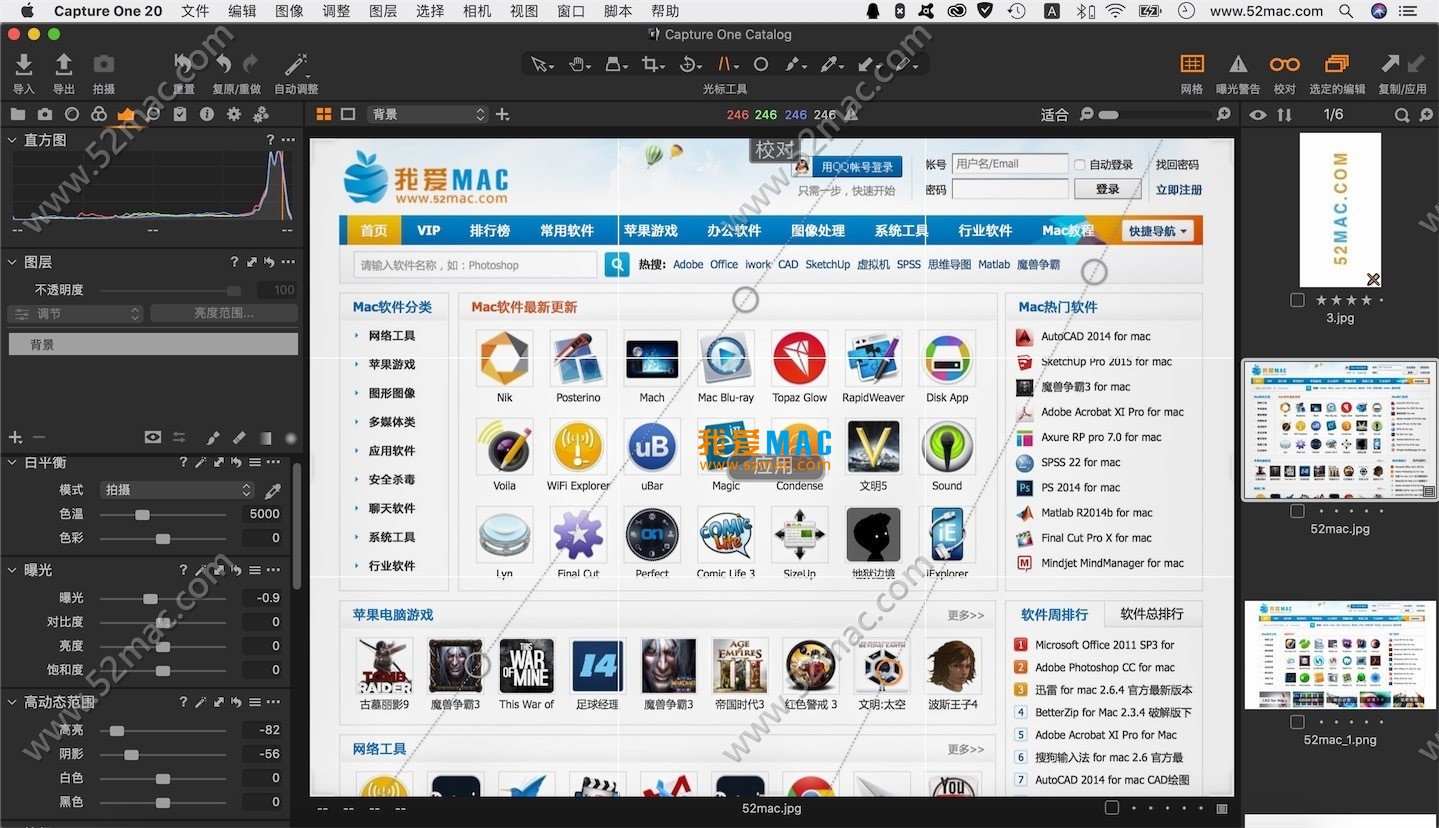Viewport: 1439px width, 828px height.
Task: Select the crop cursor tool
Action: (x=652, y=64)
